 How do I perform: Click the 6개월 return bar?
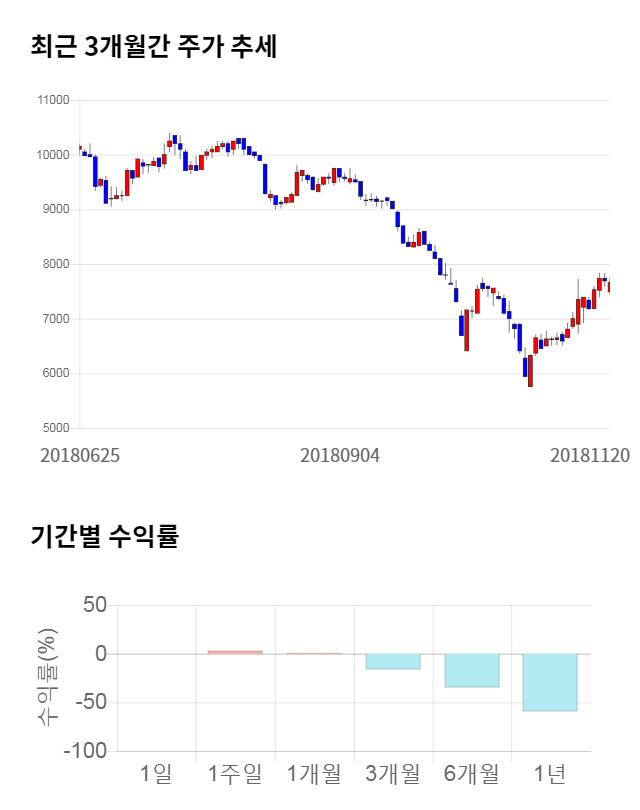click(x=471, y=670)
